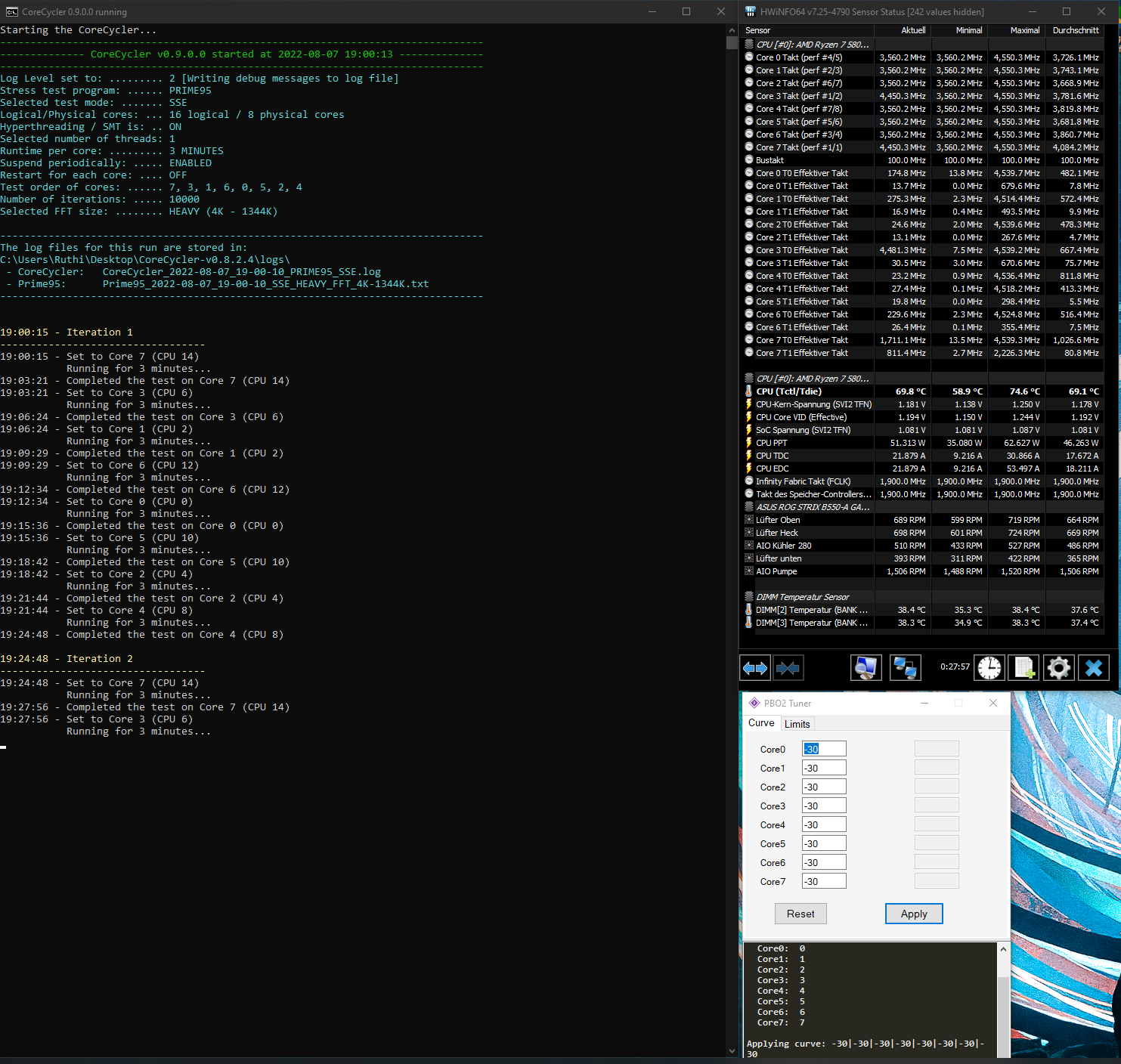Click the Core 0 Takt clock icon
This screenshot has width=1121, height=1064.
coord(749,57)
